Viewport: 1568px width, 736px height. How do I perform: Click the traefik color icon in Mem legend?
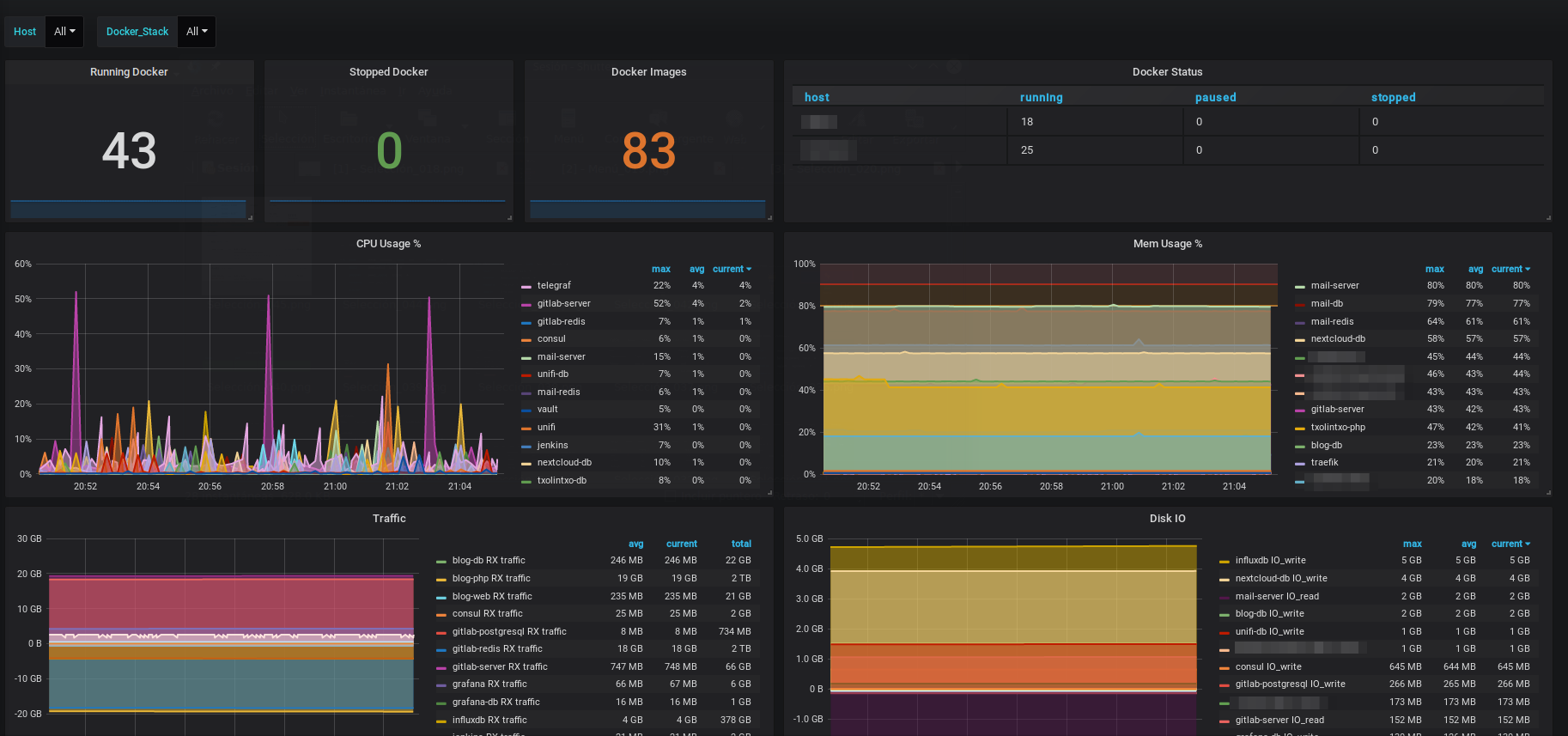pyautogui.click(x=1299, y=463)
